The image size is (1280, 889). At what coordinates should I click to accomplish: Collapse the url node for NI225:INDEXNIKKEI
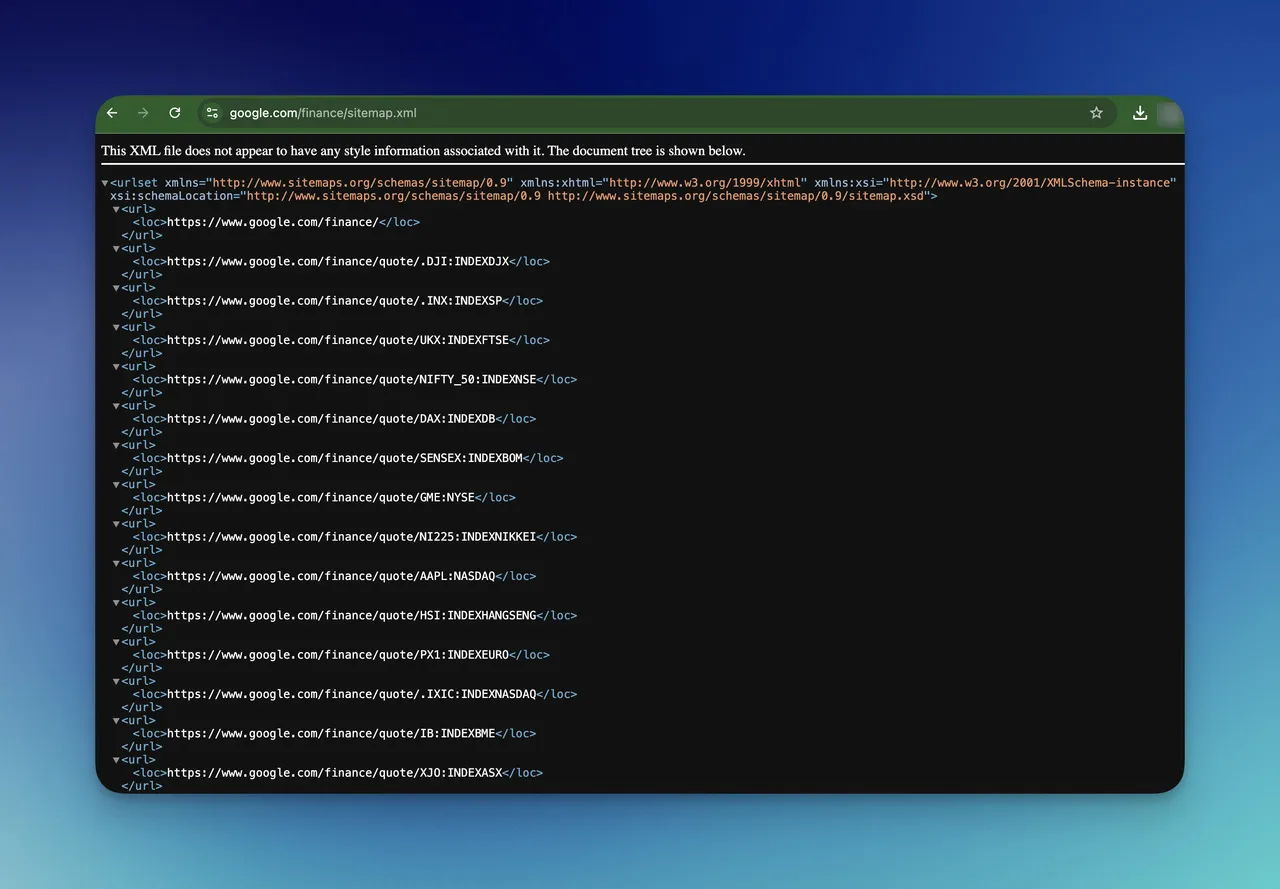[116, 524]
